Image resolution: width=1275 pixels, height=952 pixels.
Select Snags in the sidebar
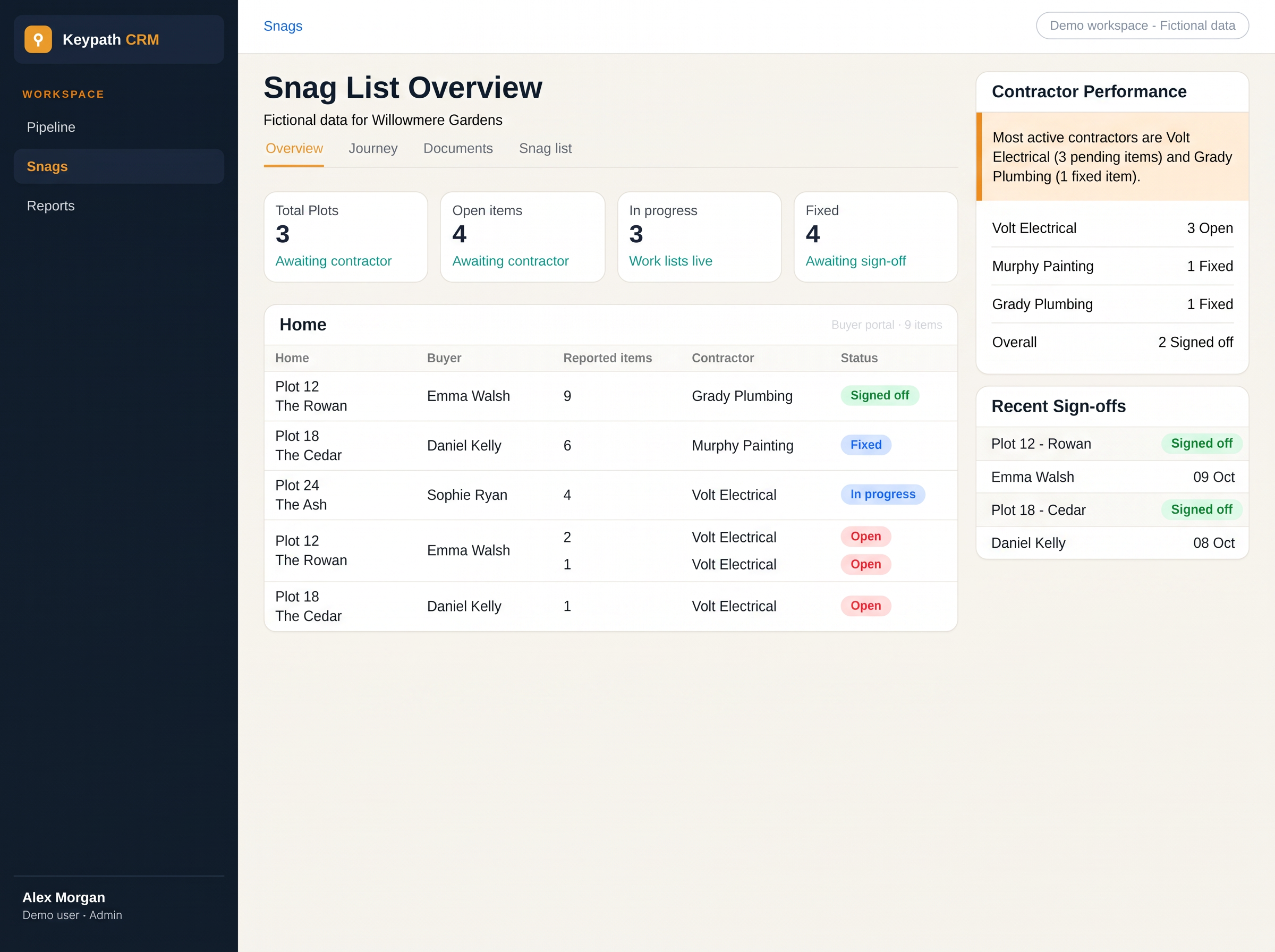pos(118,166)
